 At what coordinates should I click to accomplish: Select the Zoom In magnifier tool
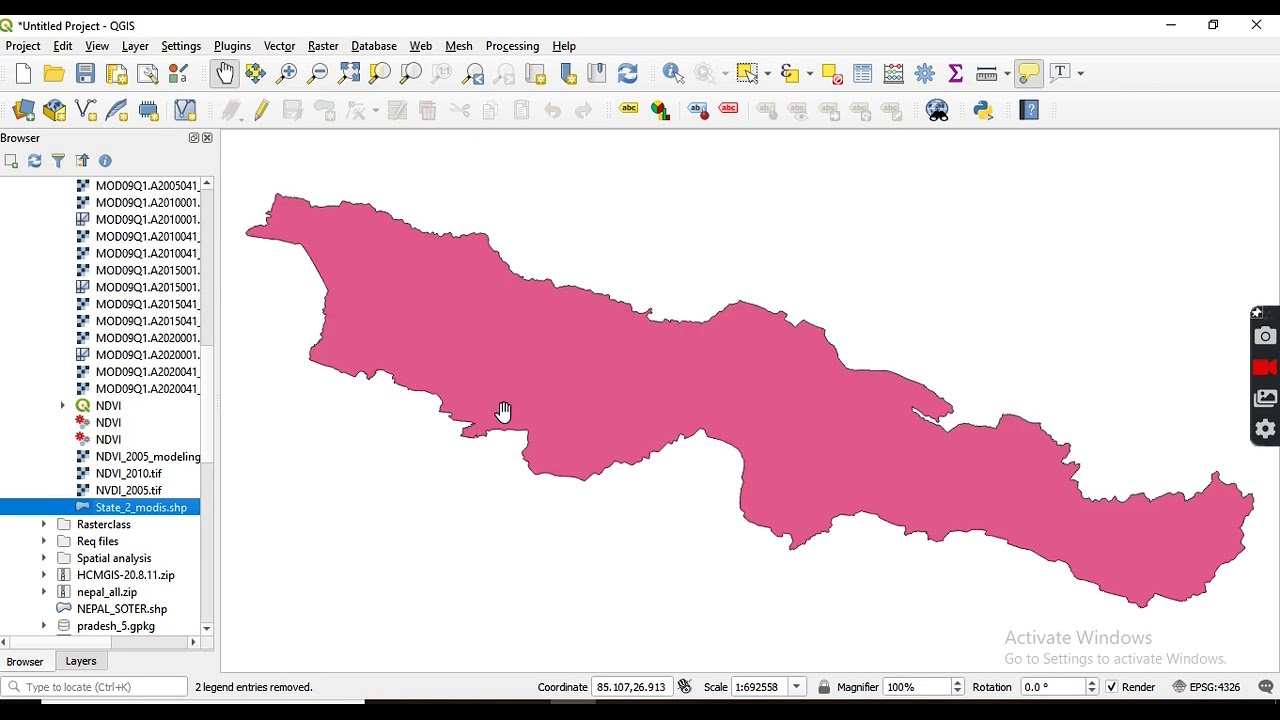(287, 73)
